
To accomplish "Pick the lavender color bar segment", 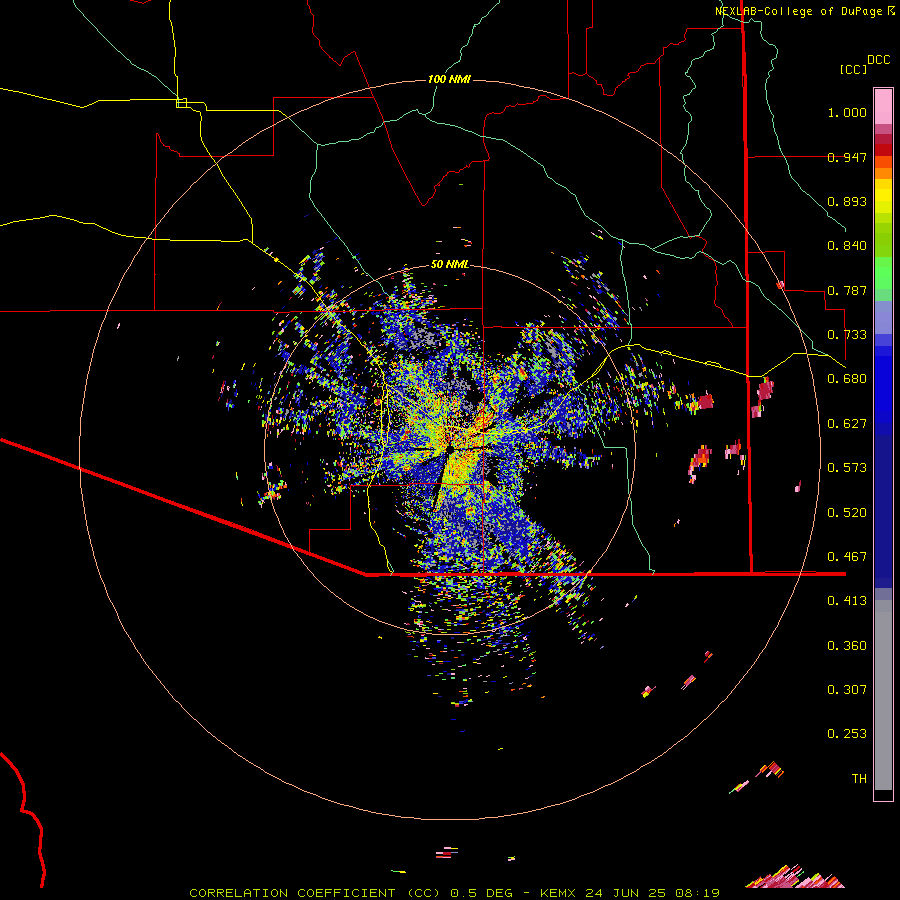I will (x=883, y=317).
